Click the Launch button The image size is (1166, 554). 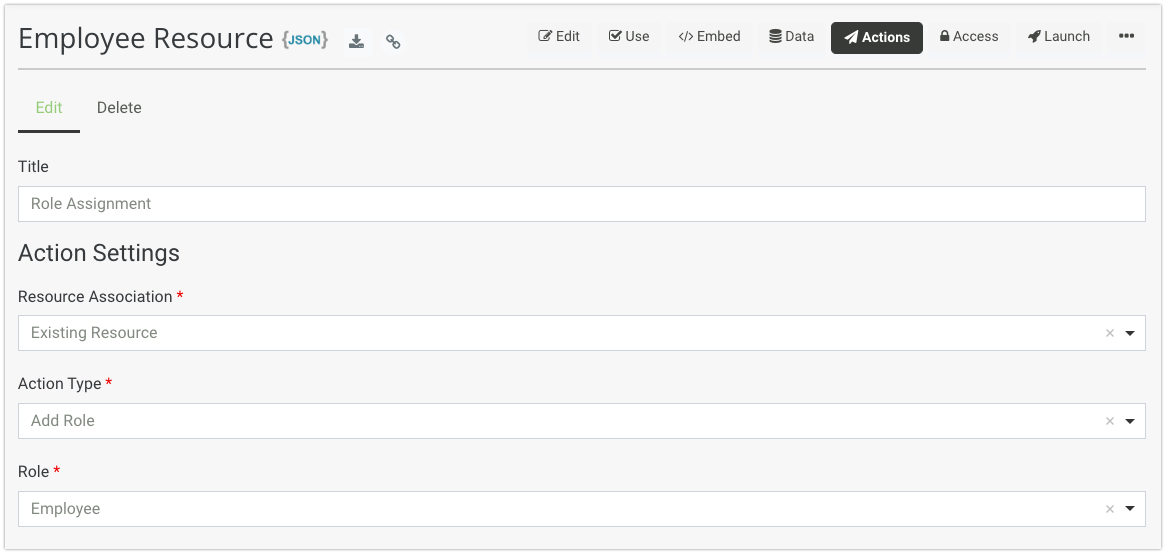[1059, 37]
